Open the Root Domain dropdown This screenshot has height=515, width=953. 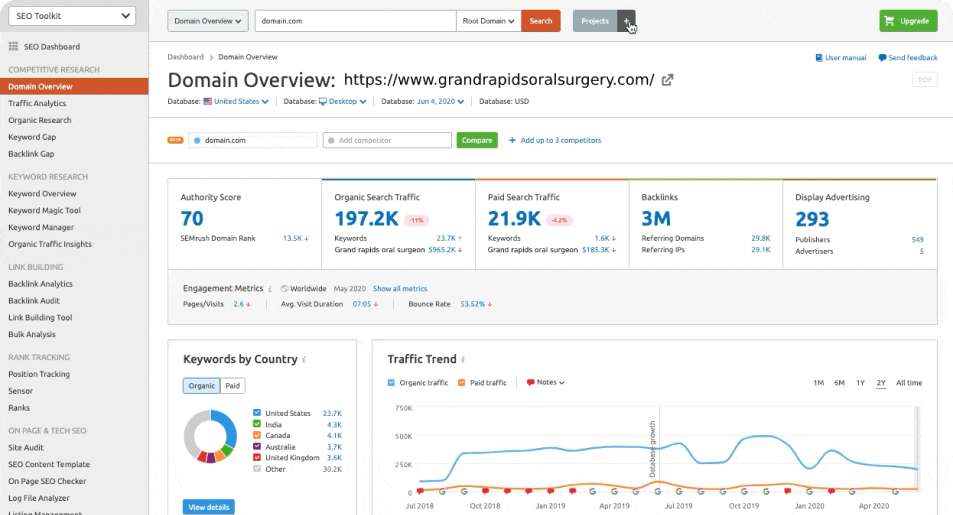pos(488,21)
